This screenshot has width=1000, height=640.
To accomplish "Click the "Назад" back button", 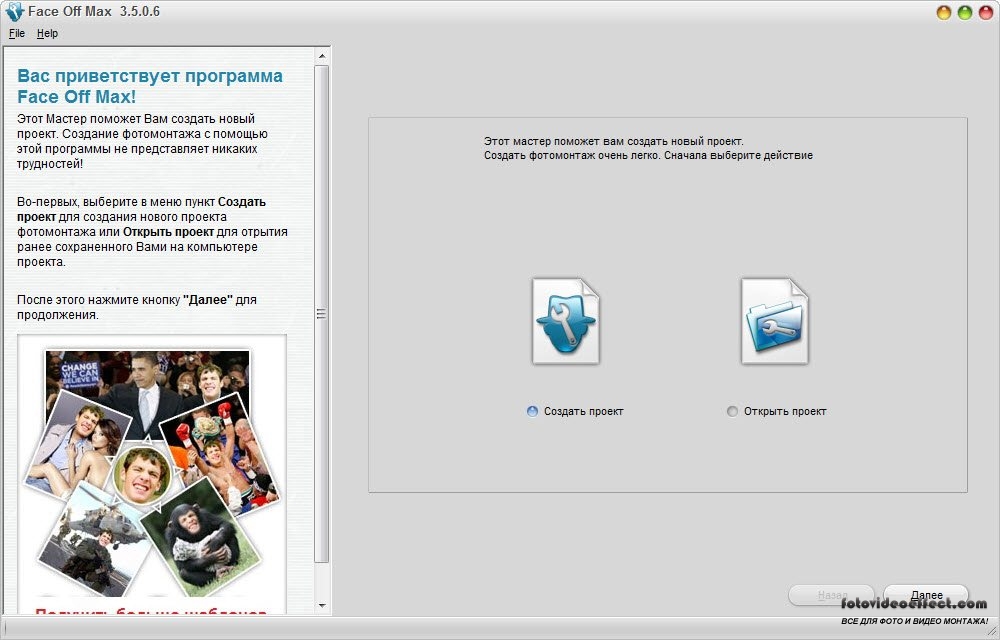I will coord(832,595).
